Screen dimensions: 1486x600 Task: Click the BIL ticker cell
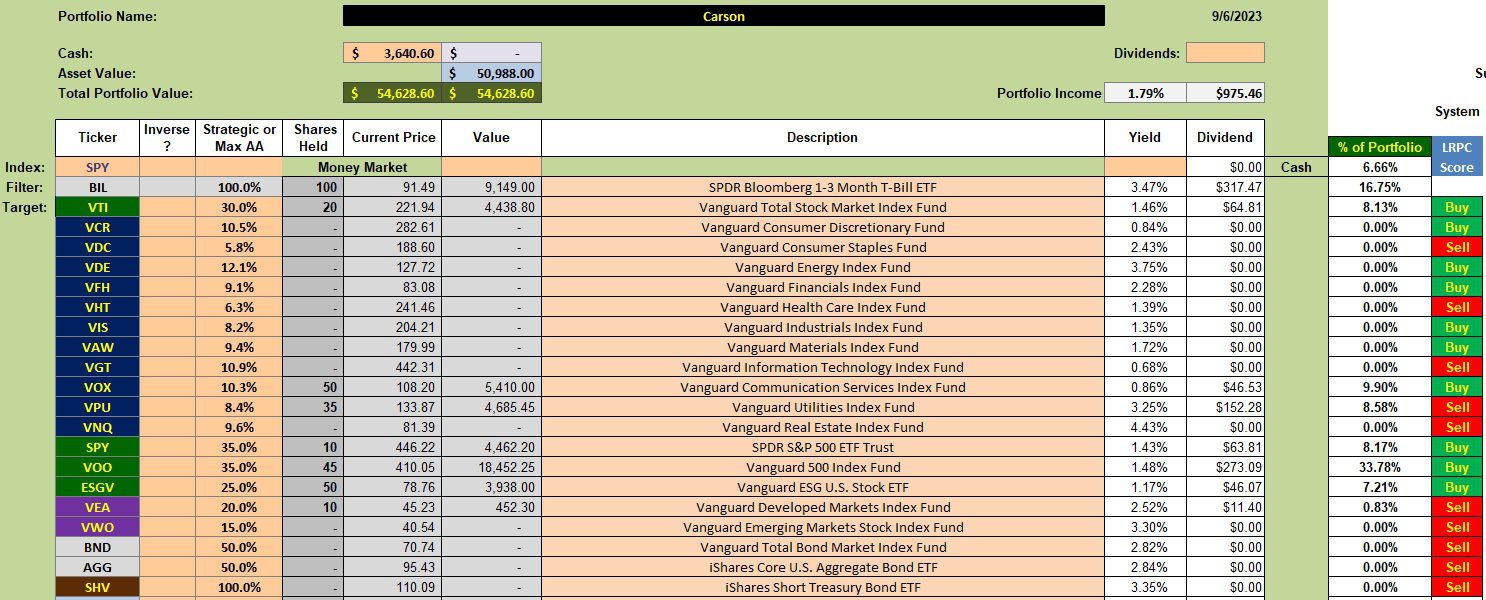(x=97, y=187)
